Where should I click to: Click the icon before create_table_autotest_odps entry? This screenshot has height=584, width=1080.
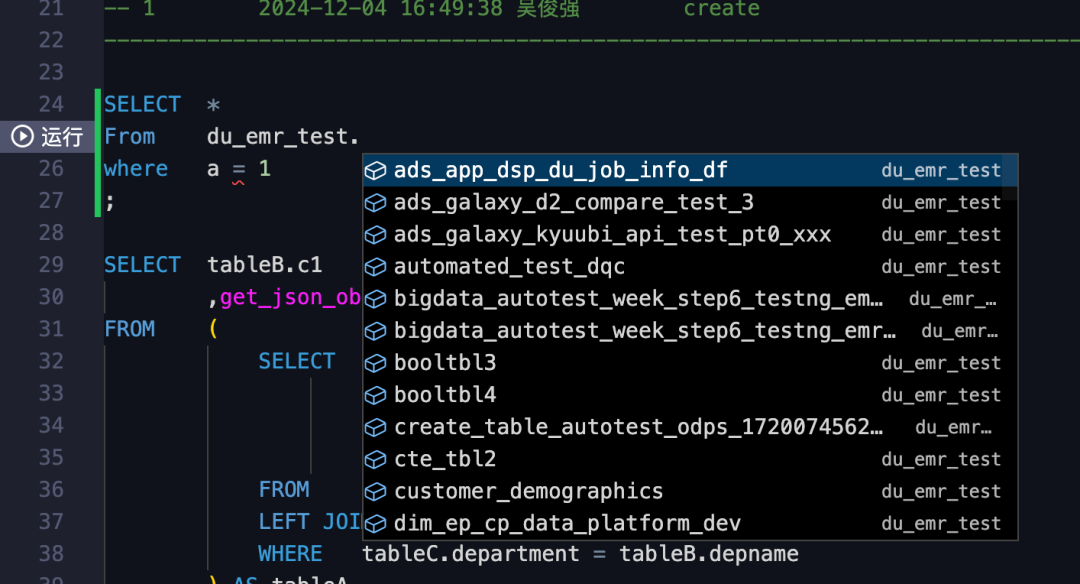(x=375, y=427)
